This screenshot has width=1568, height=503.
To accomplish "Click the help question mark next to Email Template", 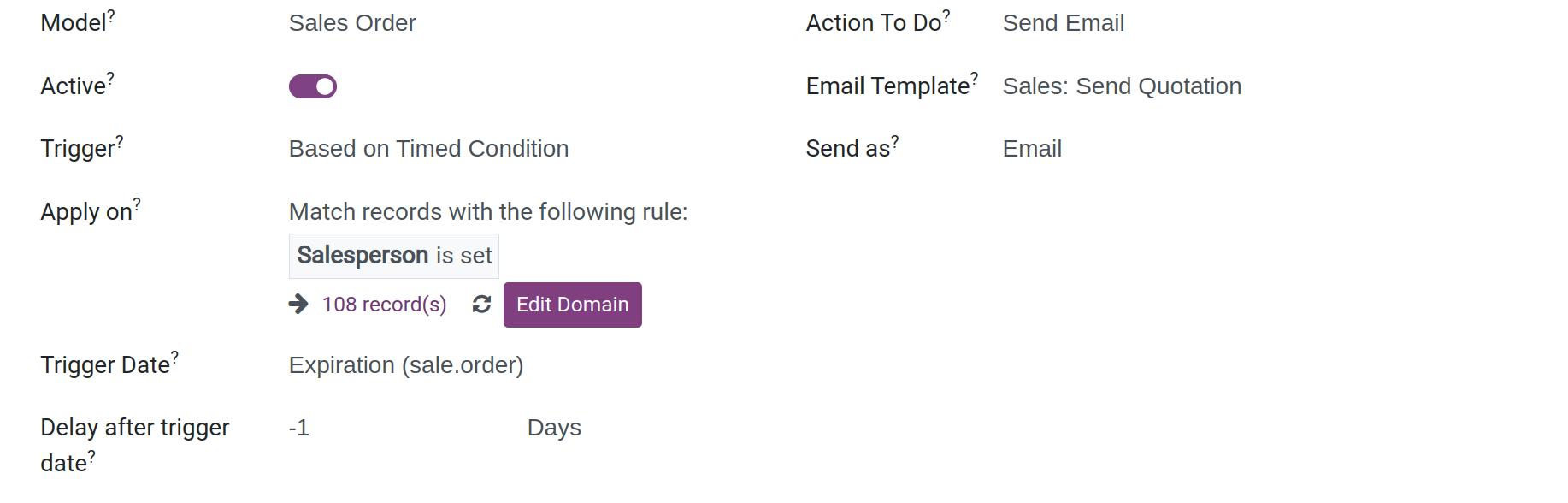I will (974, 80).
